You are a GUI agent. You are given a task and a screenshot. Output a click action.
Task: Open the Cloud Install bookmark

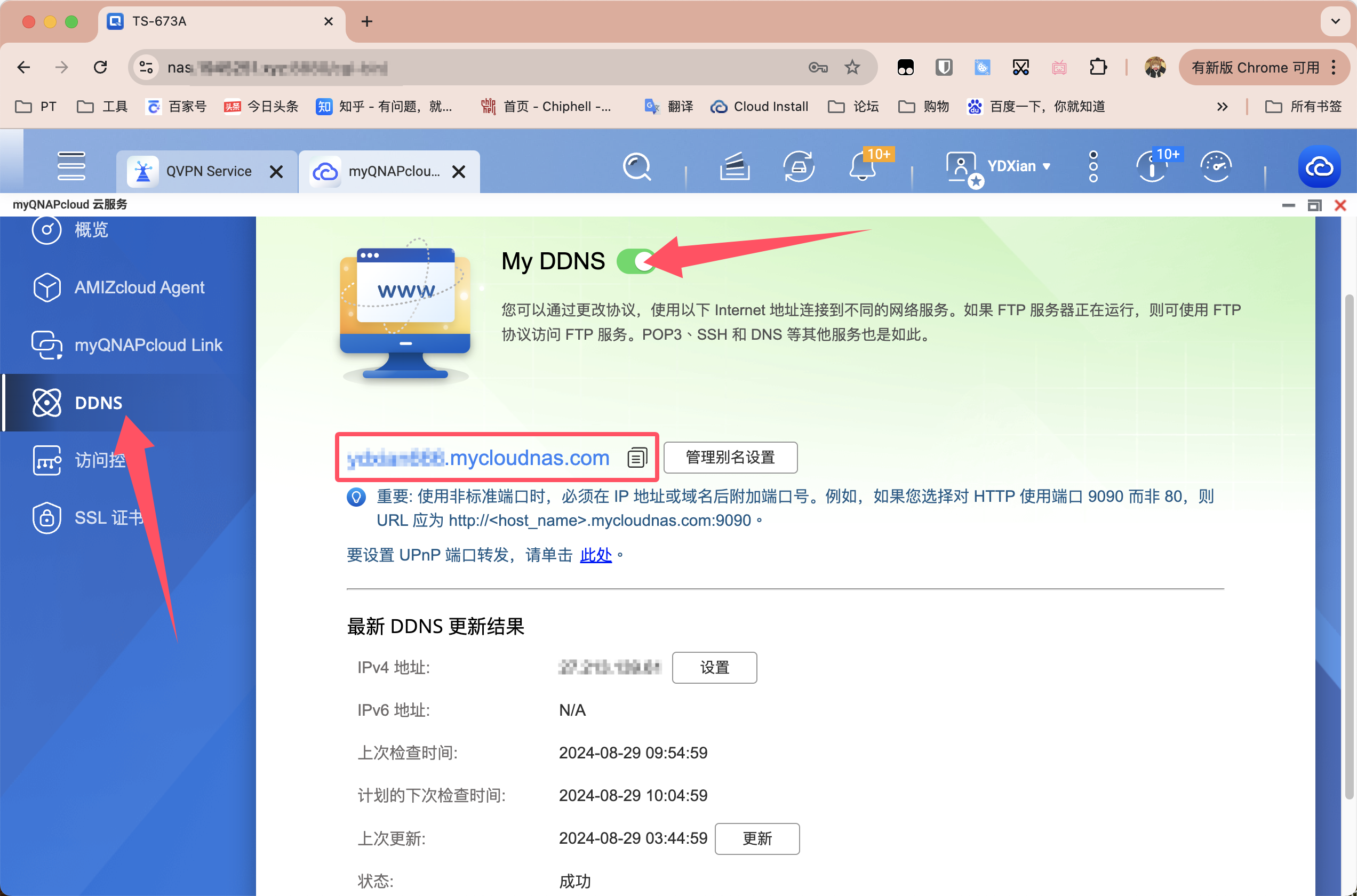click(760, 107)
